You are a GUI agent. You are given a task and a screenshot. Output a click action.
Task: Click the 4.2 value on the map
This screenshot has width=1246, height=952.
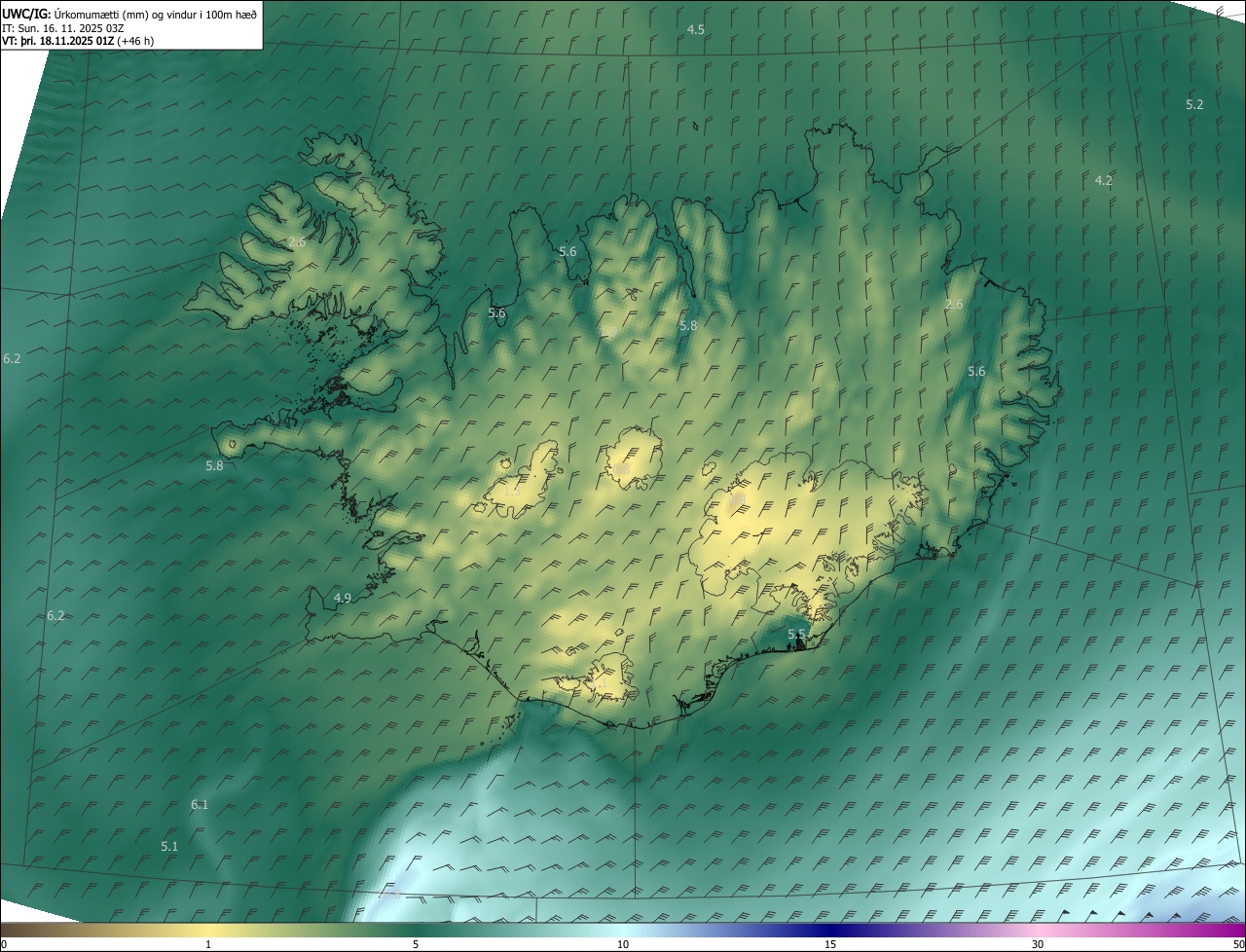[x=1103, y=180]
